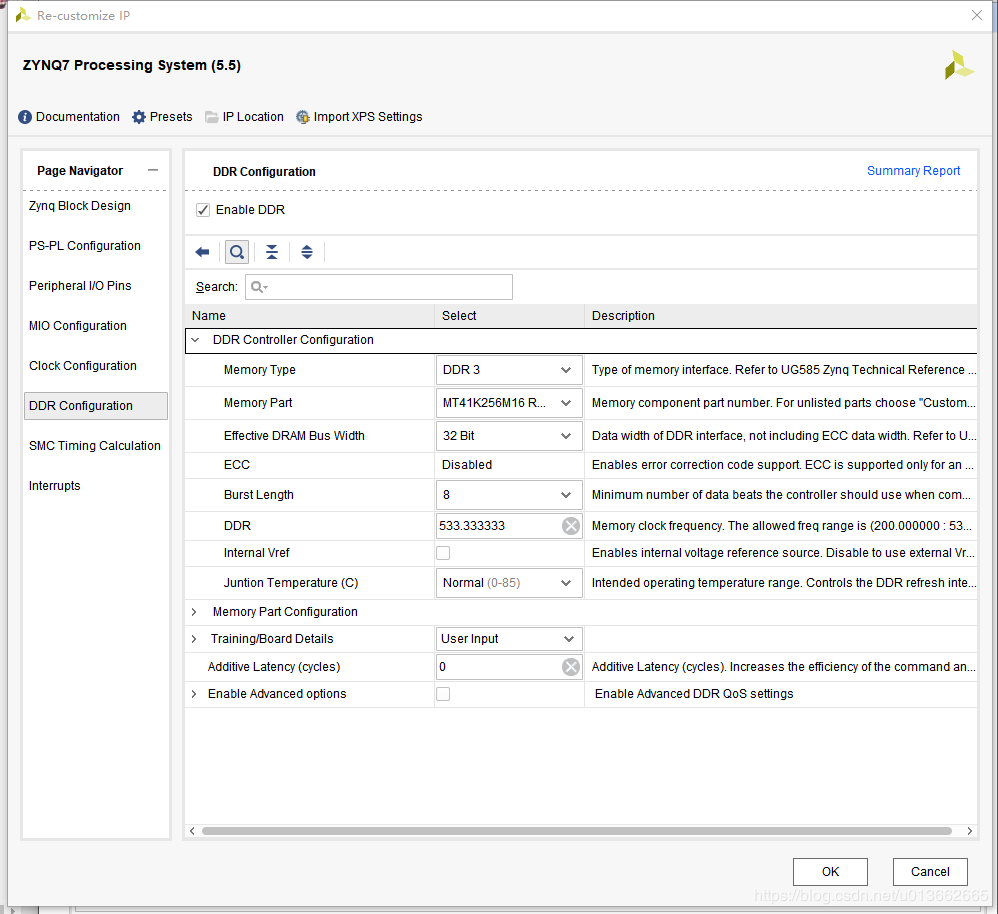The image size is (998, 914).
Task: Enable the Internal Vref checkbox
Action: (443, 553)
